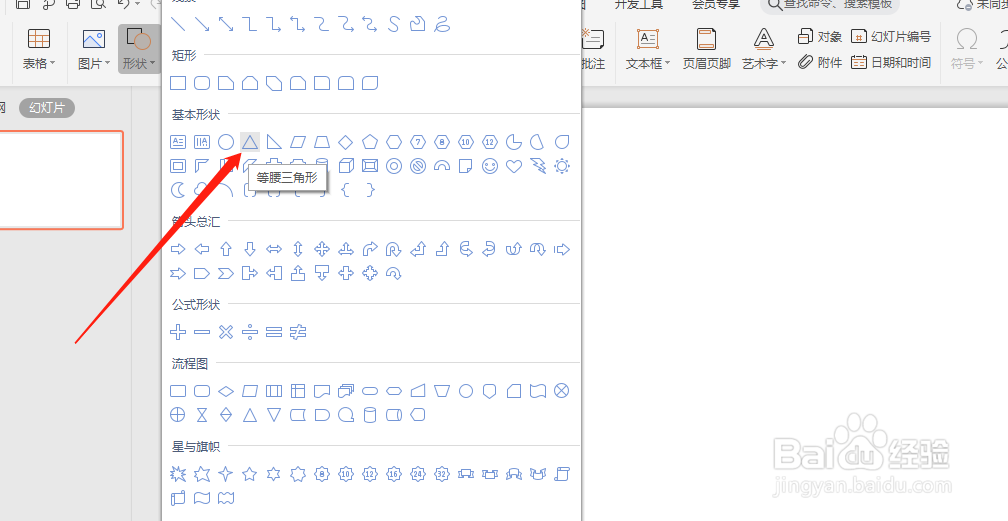Select the vertical scroll shape
The width and height of the screenshot is (1008, 521).
tap(562, 474)
